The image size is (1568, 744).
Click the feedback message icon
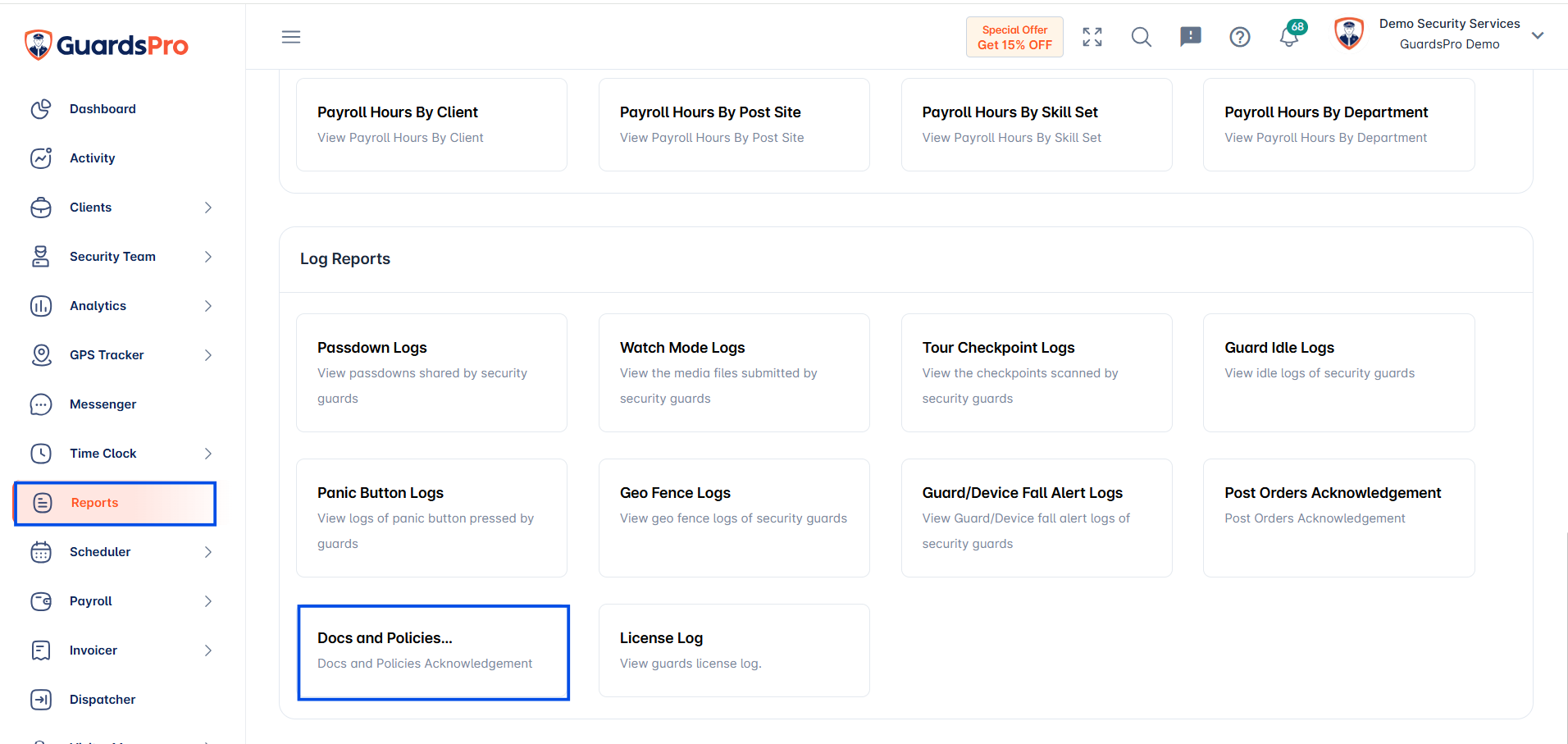pyautogui.click(x=1191, y=36)
